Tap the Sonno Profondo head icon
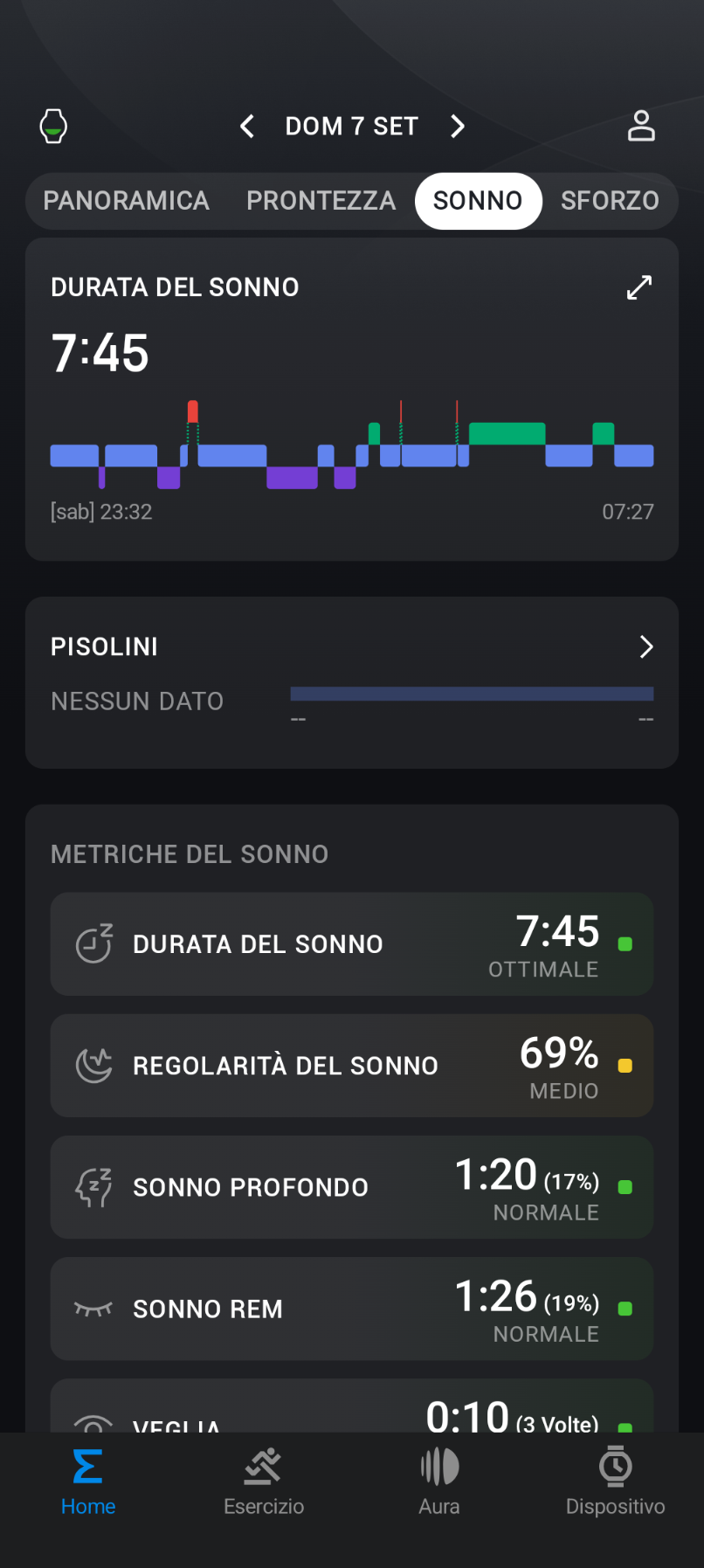Screen dimensions: 704x1568 (93, 1187)
